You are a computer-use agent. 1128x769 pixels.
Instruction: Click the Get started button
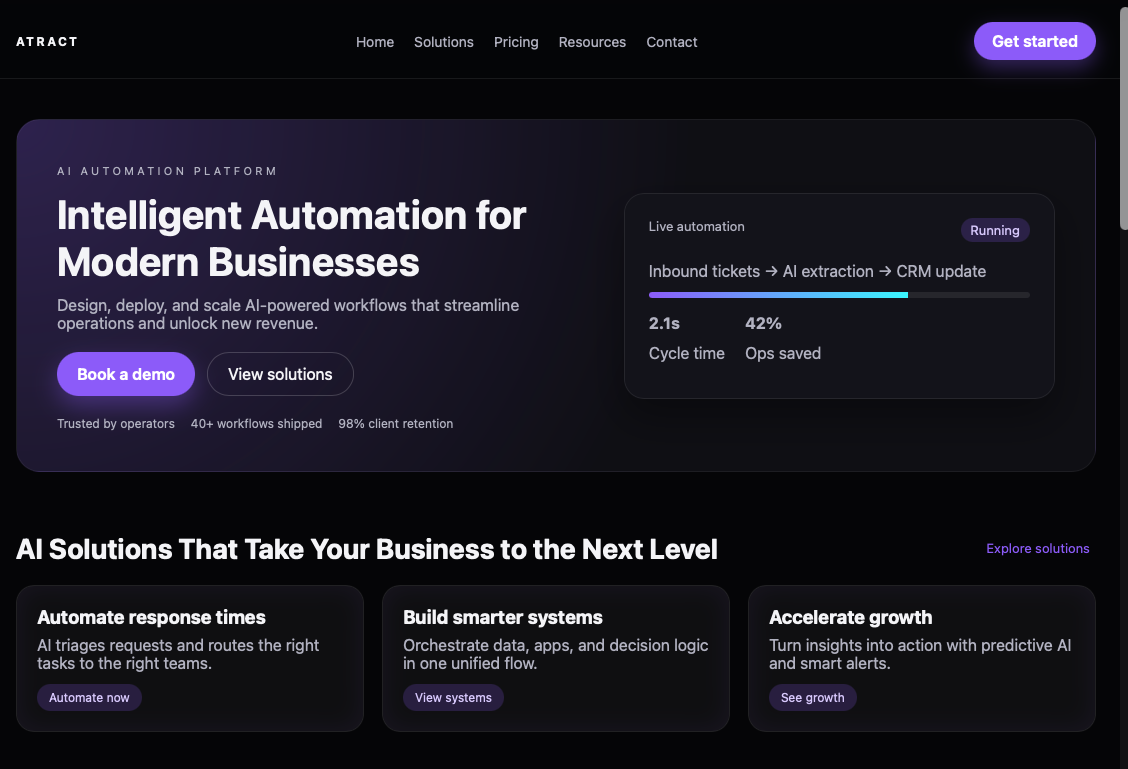(1034, 41)
